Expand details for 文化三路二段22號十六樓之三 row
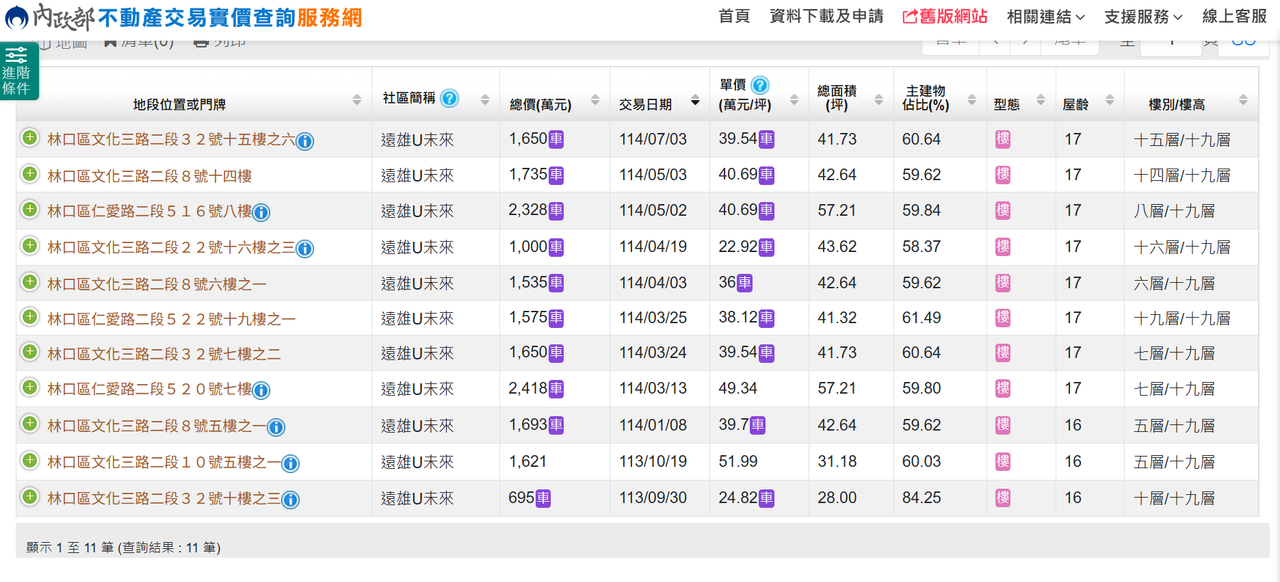This screenshot has width=1280, height=582. (30, 246)
